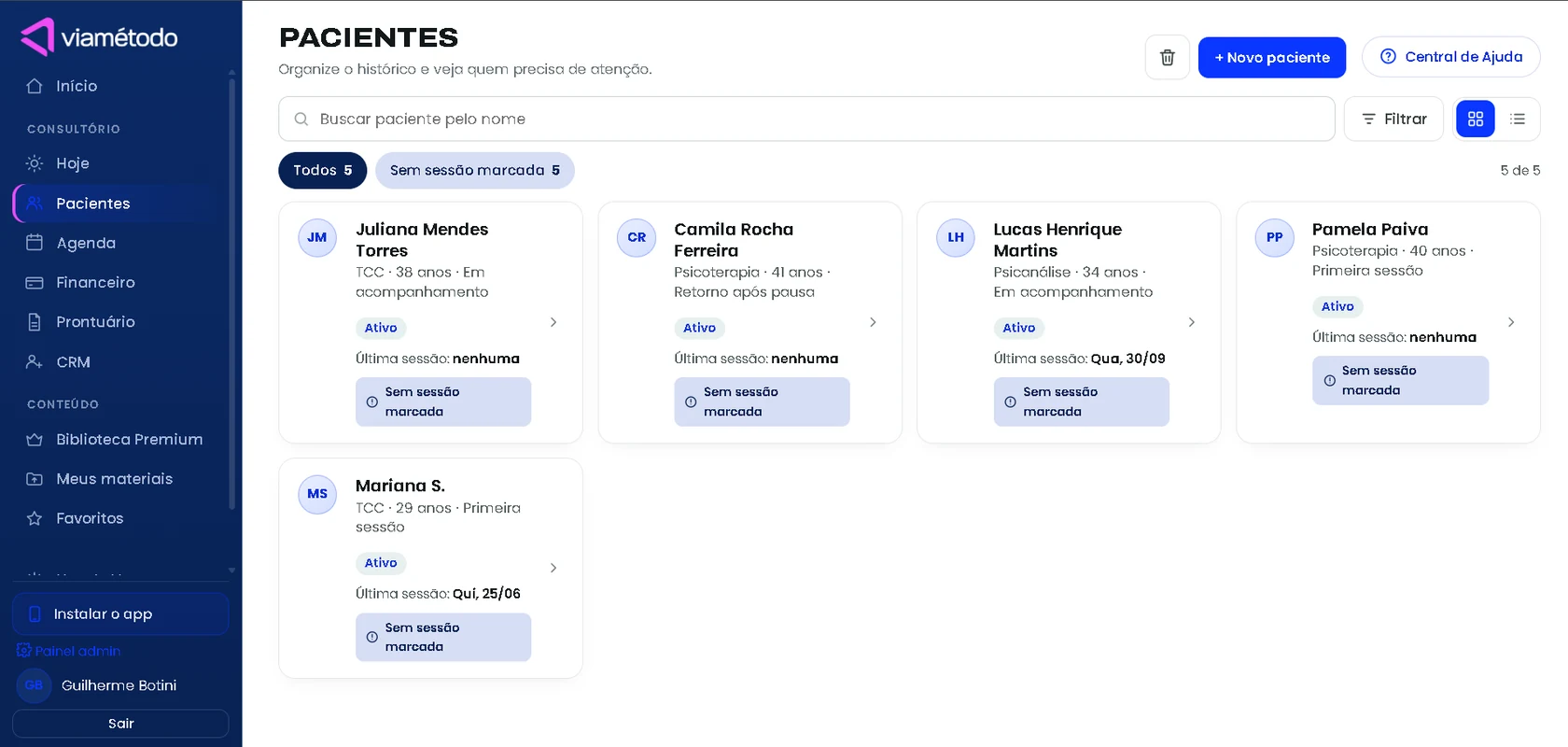Click the trash delete icon button
Screen dimensions: 1568x747
(x=1167, y=58)
